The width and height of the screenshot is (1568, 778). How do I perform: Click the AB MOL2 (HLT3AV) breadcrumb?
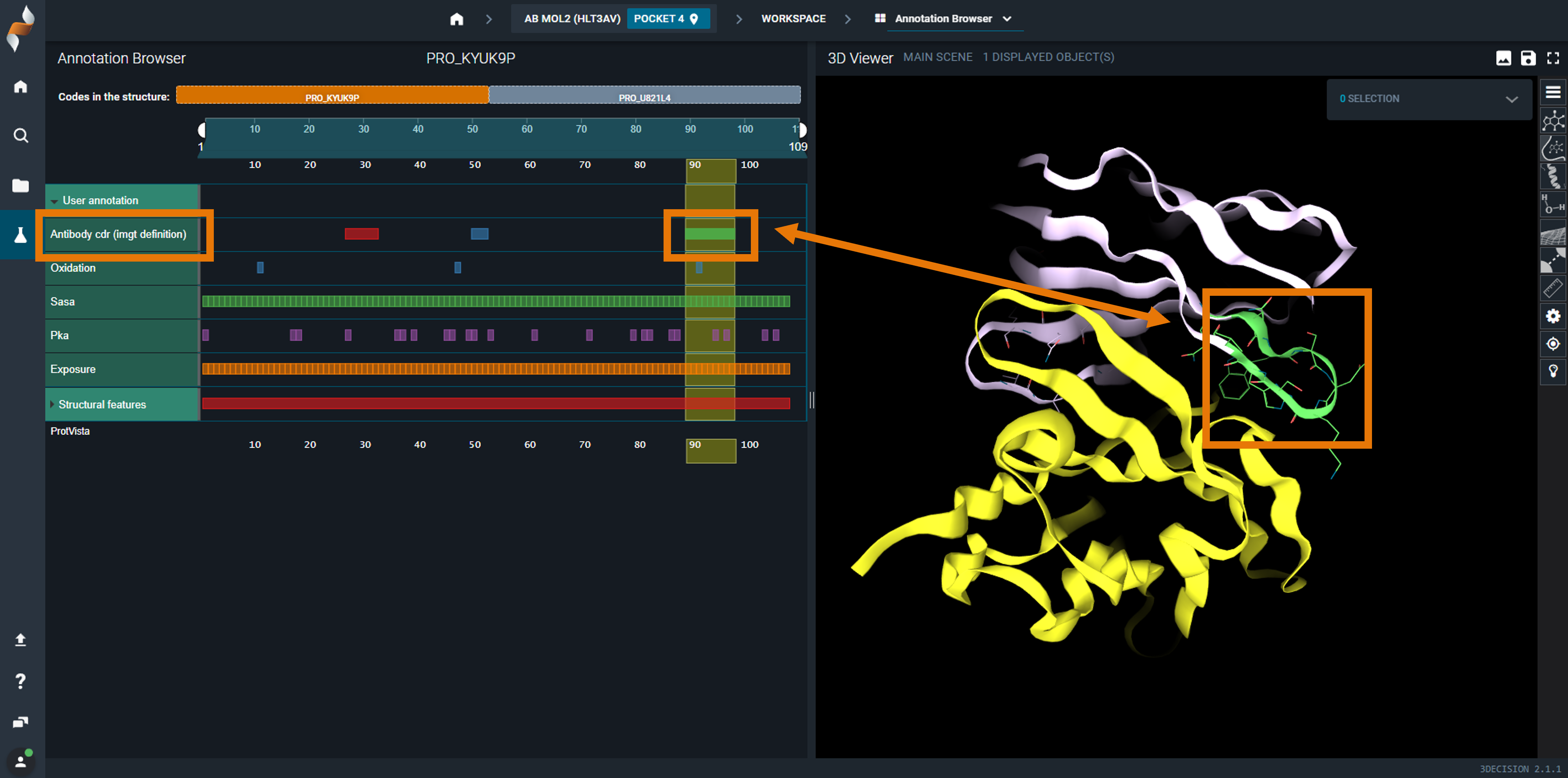click(x=572, y=19)
